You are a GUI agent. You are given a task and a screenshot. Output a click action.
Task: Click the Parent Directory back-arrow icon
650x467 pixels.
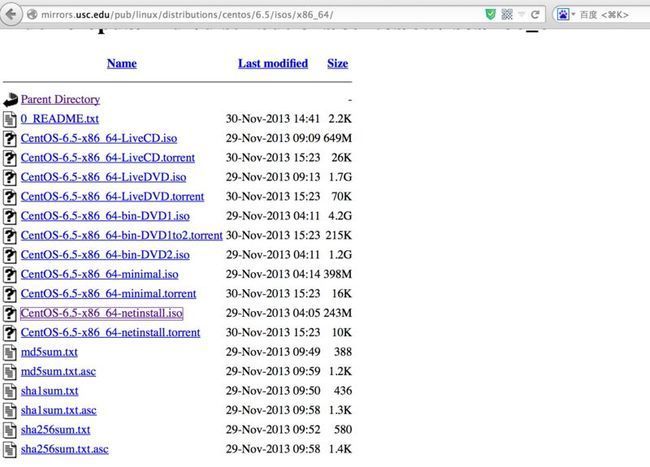(x=10, y=99)
